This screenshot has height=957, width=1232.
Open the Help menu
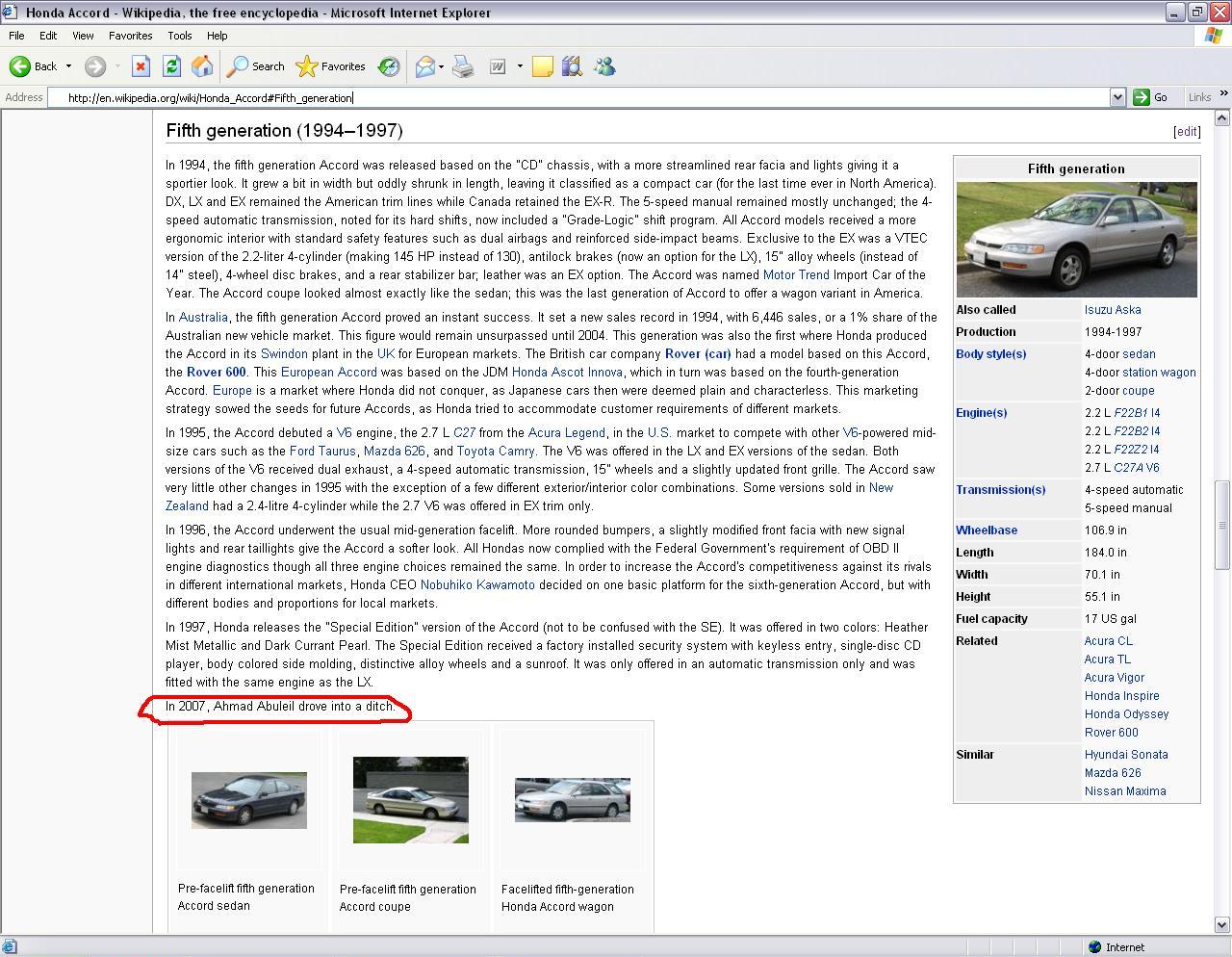pyautogui.click(x=218, y=36)
